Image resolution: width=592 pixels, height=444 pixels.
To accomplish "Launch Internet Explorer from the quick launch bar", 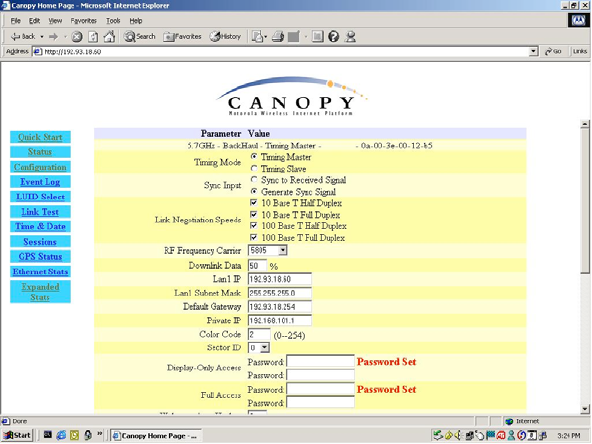I will coord(61,435).
